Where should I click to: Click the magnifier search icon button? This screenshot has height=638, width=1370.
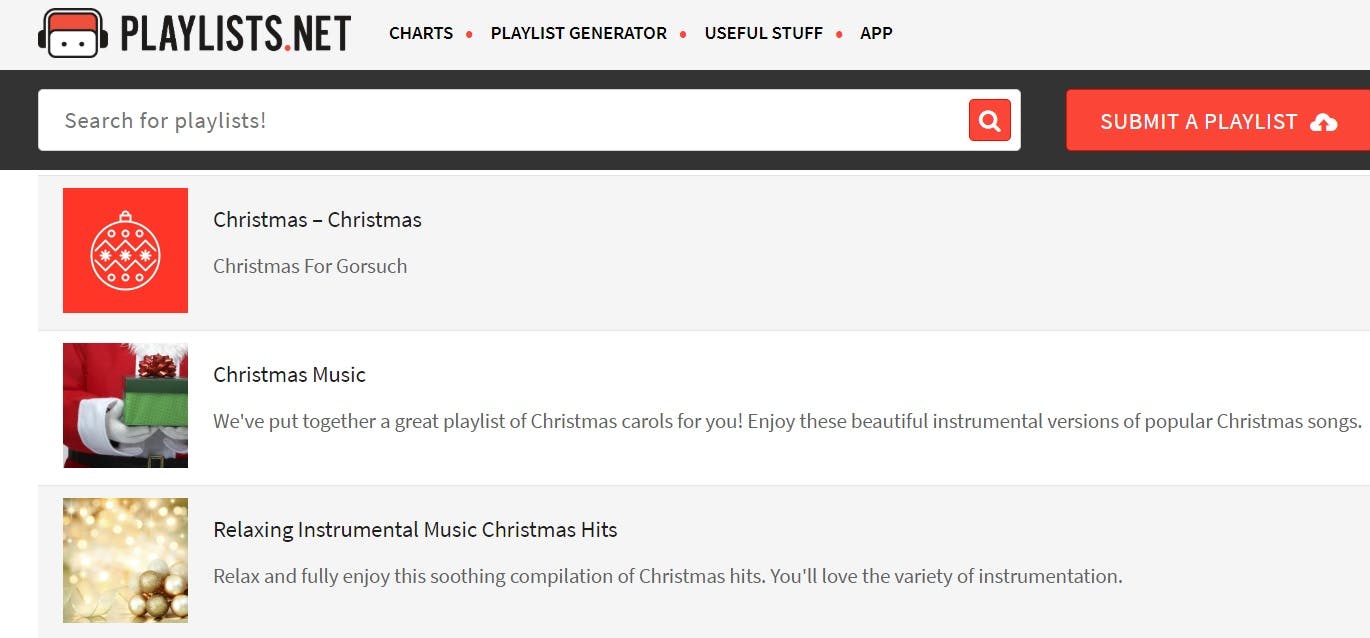(989, 121)
